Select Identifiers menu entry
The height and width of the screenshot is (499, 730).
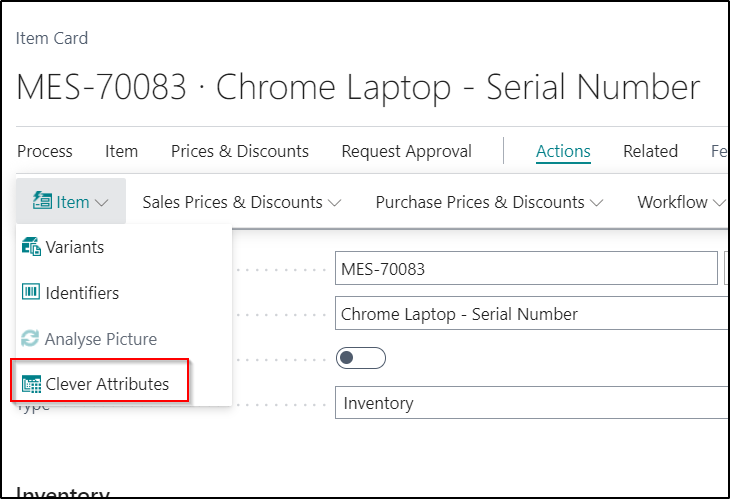124,293
